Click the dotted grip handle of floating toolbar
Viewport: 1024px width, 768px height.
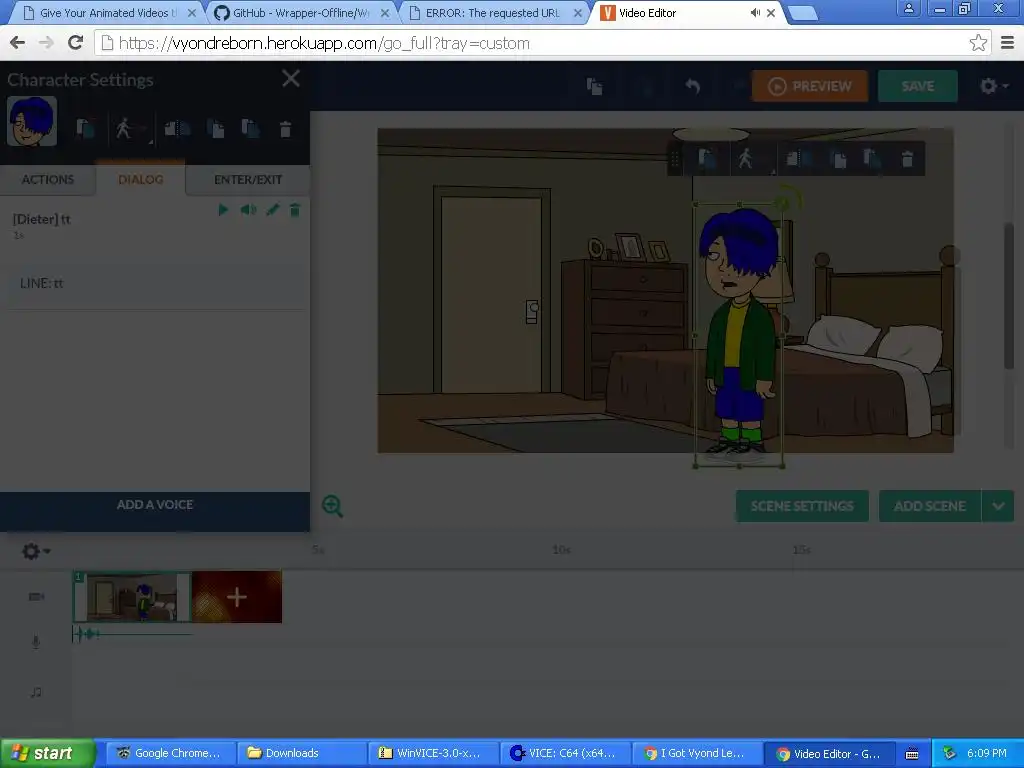(x=675, y=159)
